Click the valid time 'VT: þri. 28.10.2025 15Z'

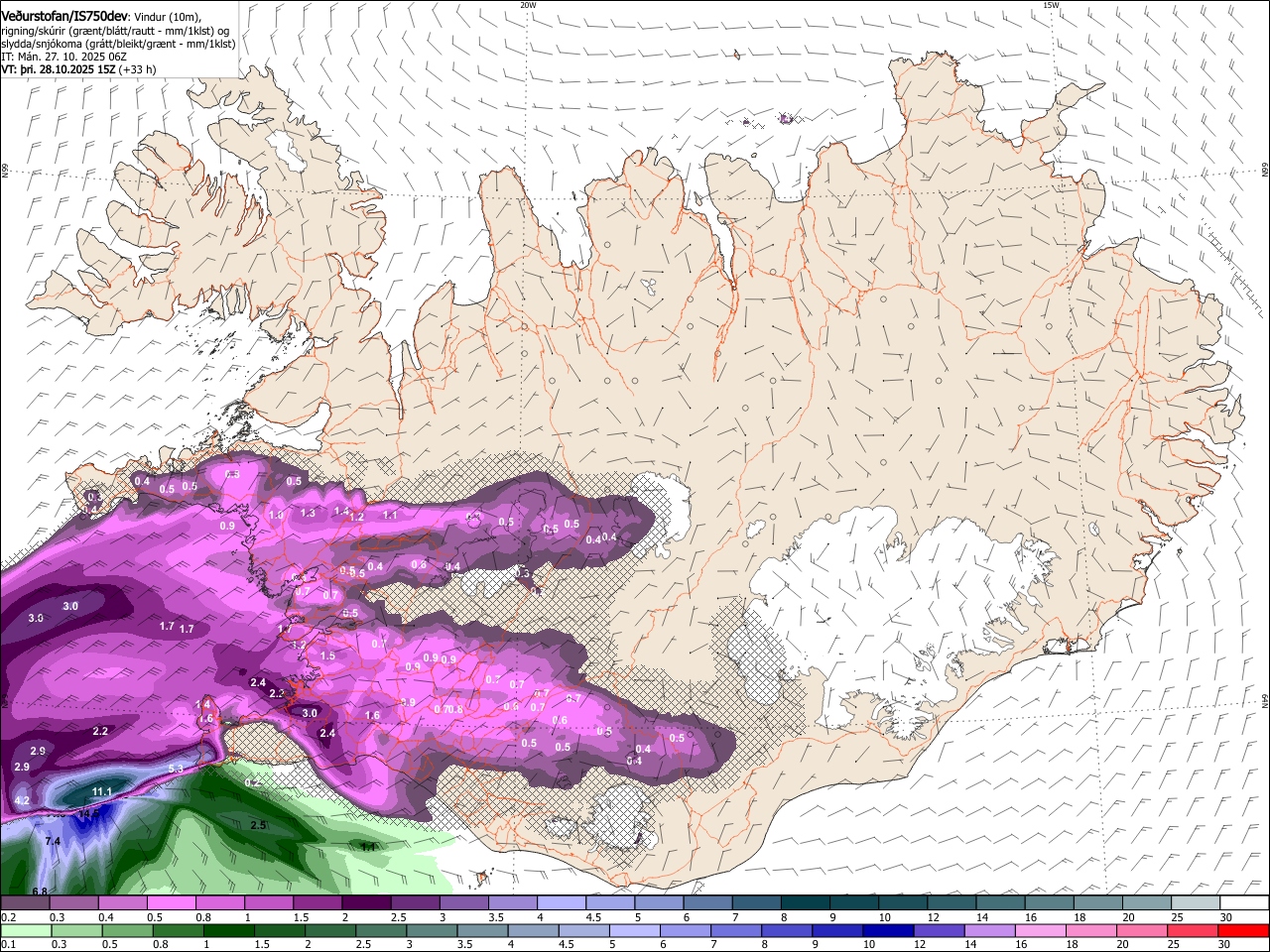pos(58,69)
